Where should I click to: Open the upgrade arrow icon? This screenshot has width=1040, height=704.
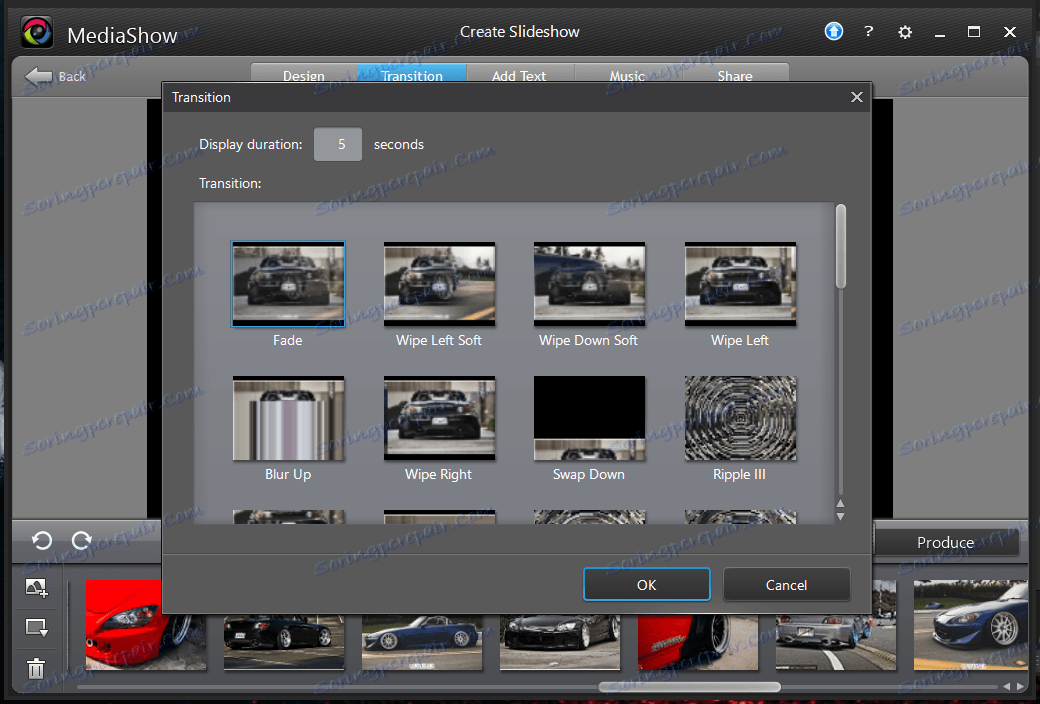tap(834, 32)
